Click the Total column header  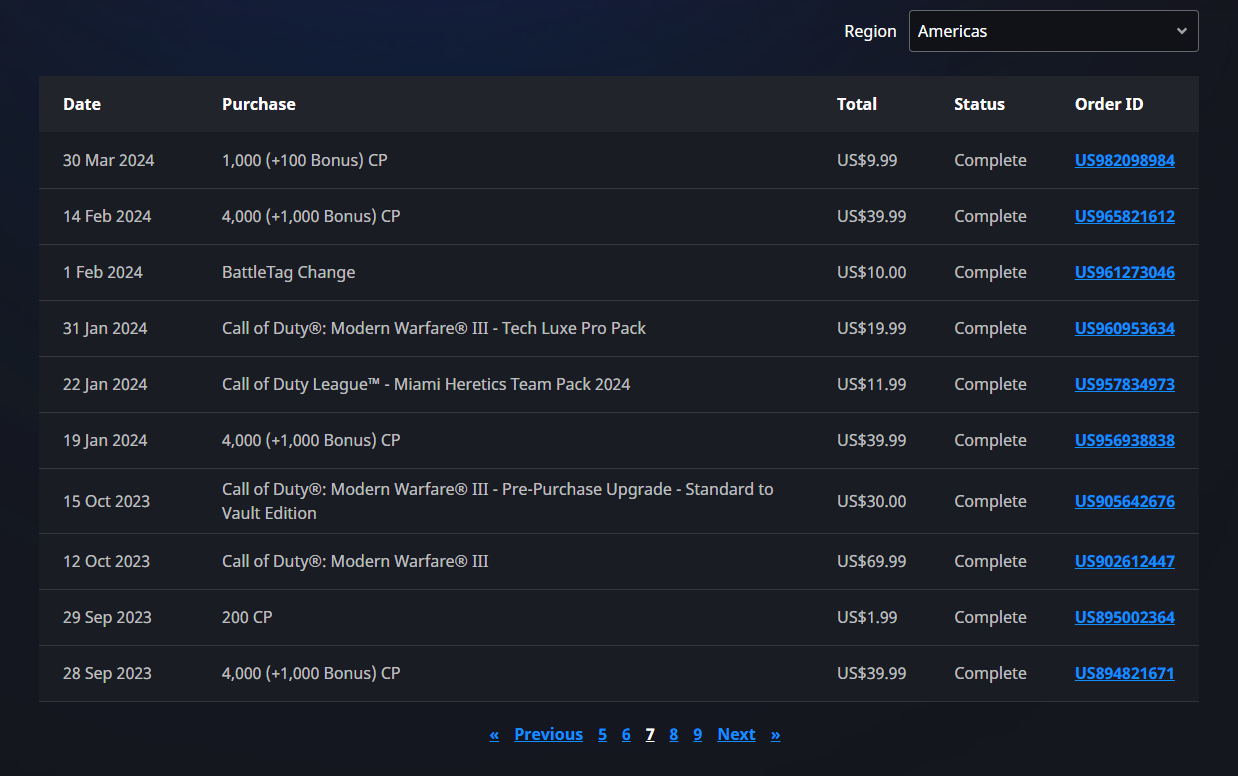pyautogui.click(x=857, y=104)
